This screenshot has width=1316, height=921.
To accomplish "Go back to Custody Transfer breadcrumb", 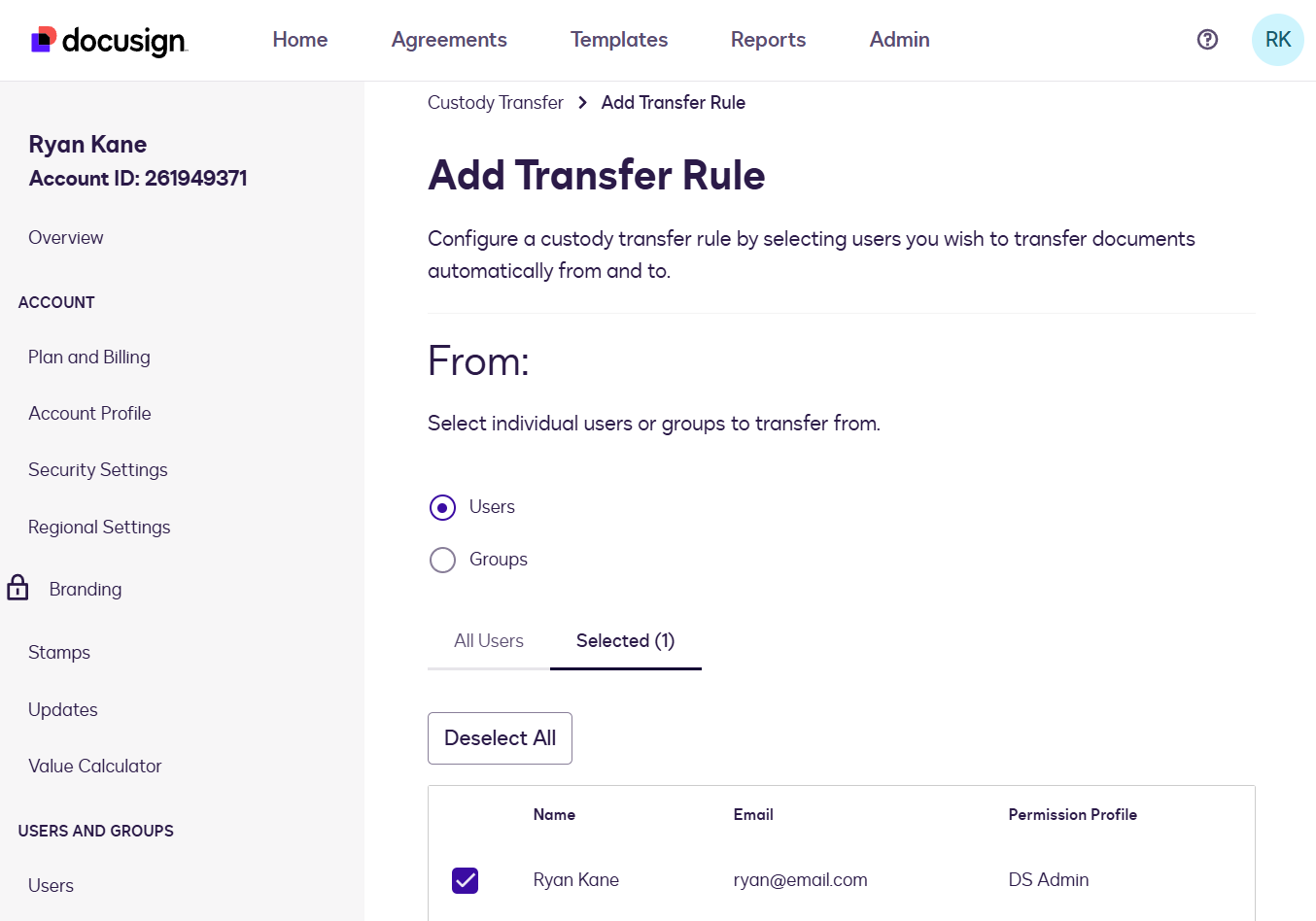I will tap(496, 103).
